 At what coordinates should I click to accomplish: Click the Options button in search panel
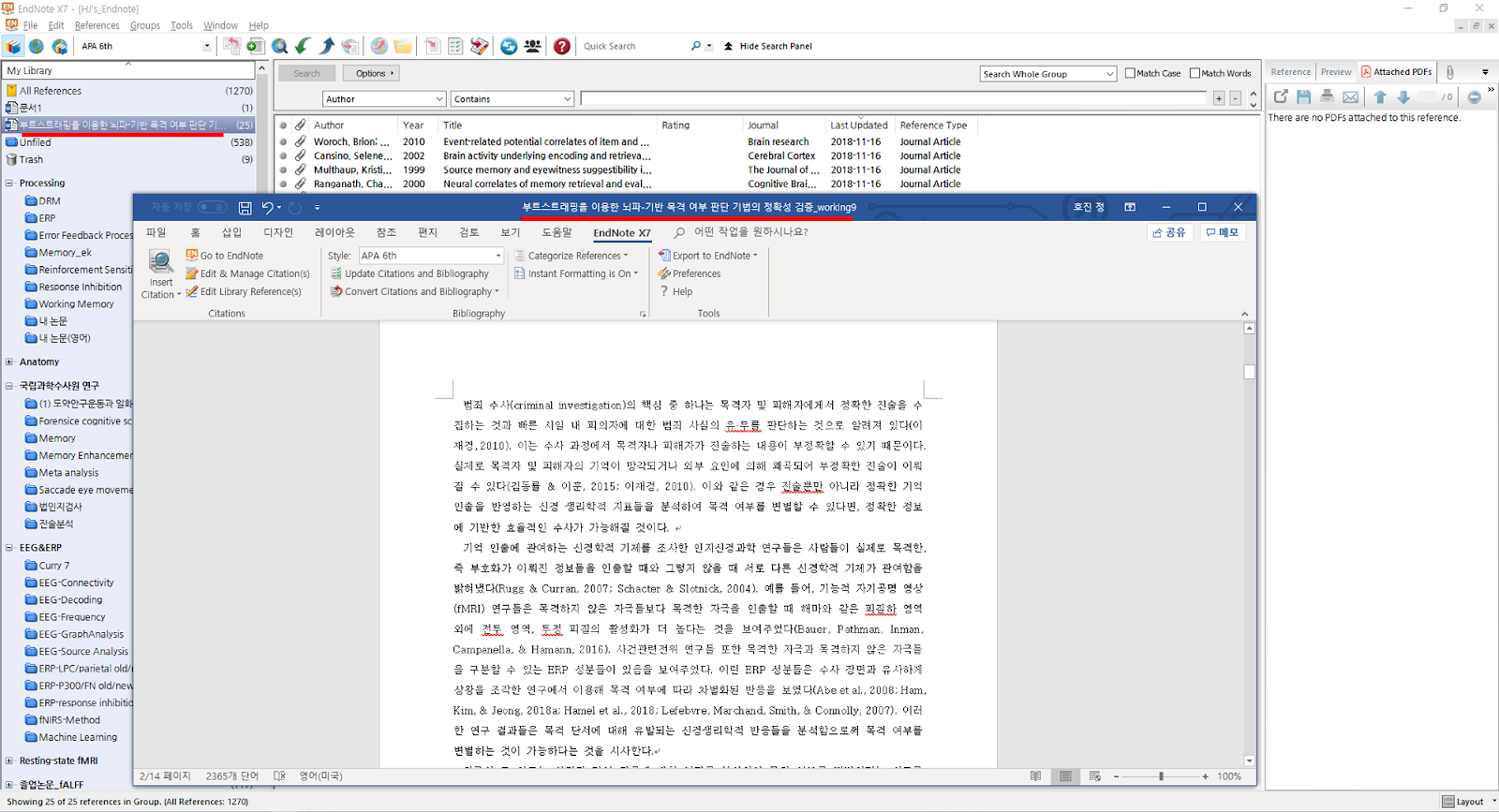coord(371,73)
